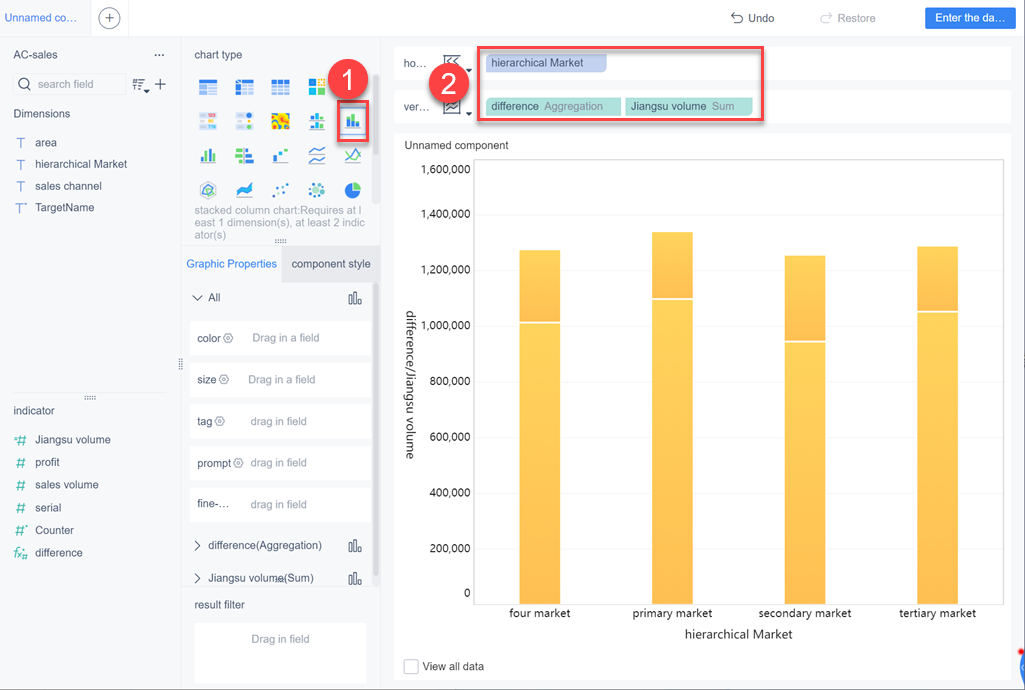
Task: Select the partitioned line chart icon
Action: [317, 156]
